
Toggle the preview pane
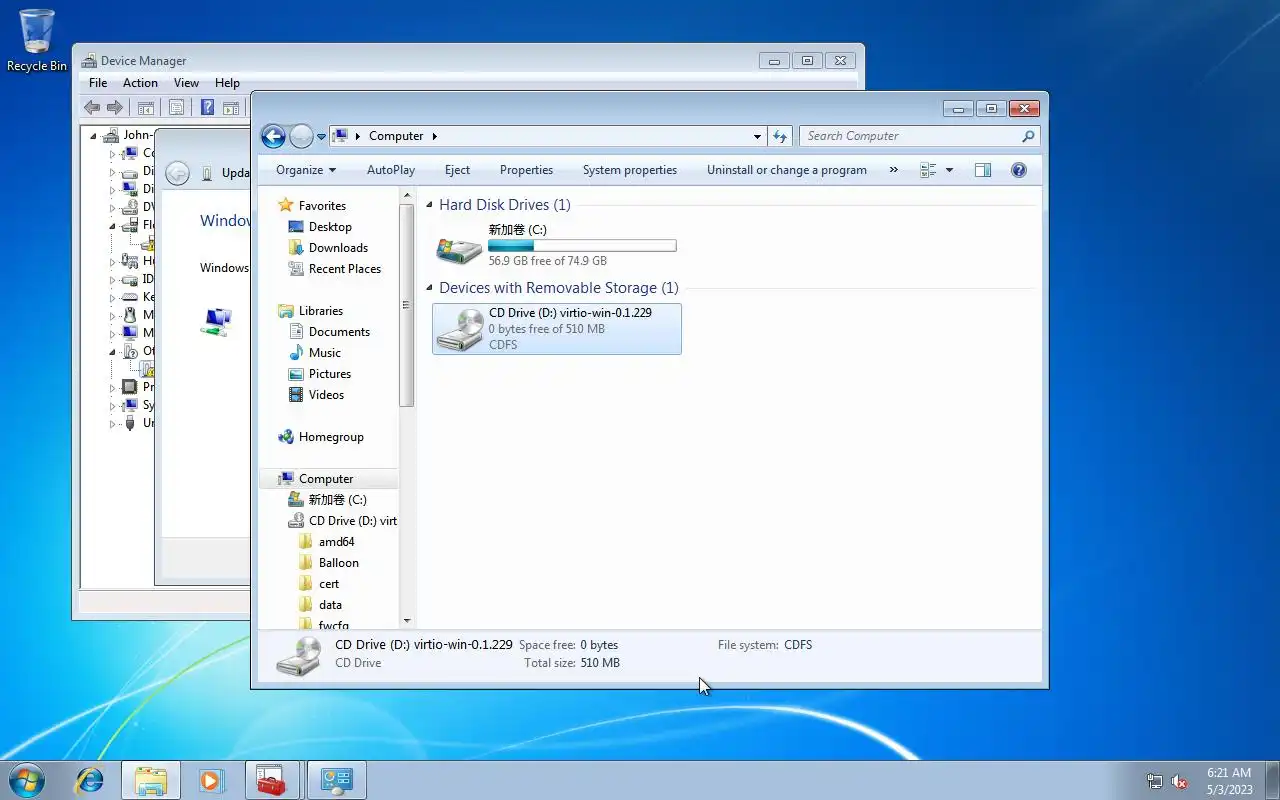[x=983, y=170]
